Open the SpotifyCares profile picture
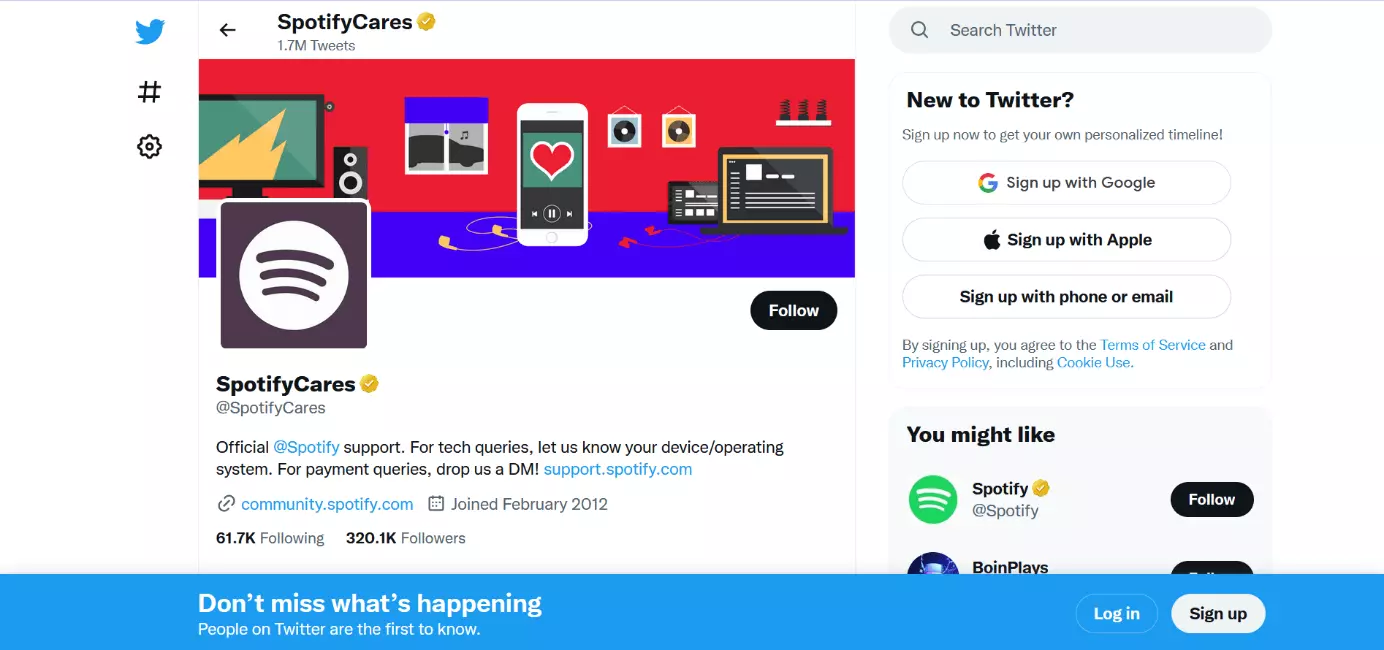The image size is (1384, 650). [294, 275]
